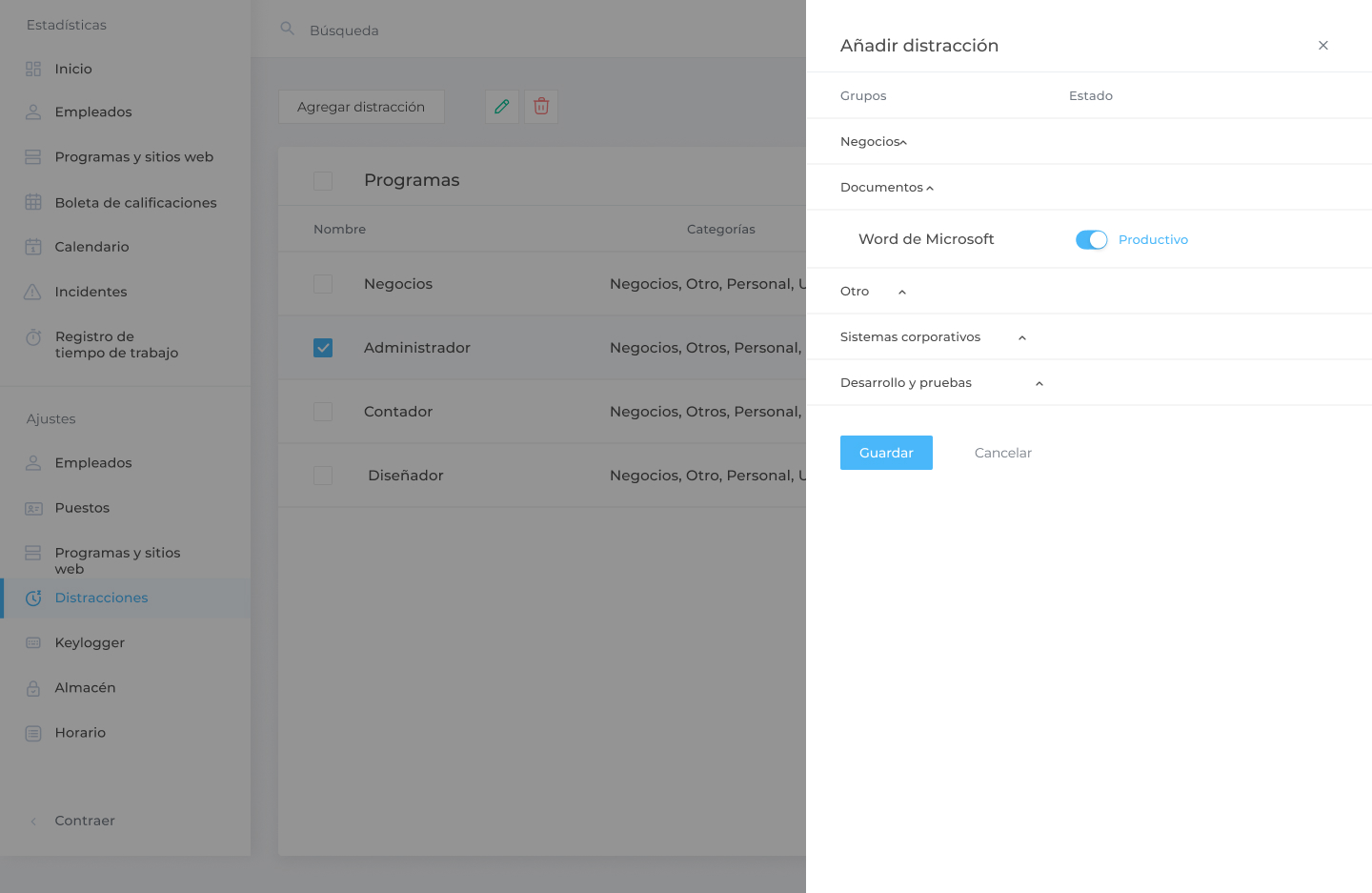This screenshot has width=1372, height=893.
Task: Click the red trash delete icon
Action: coord(541,107)
